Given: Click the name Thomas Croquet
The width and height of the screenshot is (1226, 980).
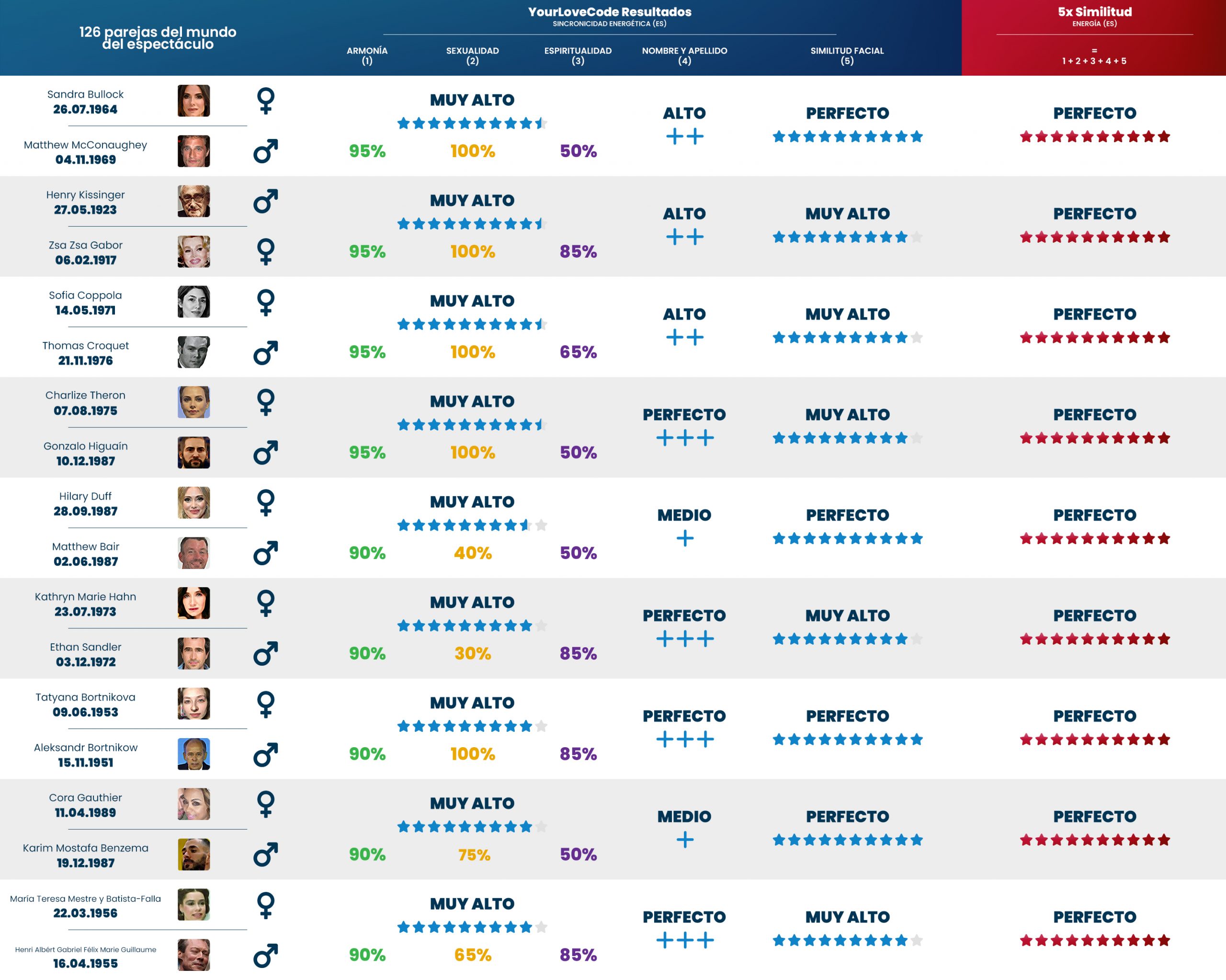Looking at the screenshot, I should point(85,345).
